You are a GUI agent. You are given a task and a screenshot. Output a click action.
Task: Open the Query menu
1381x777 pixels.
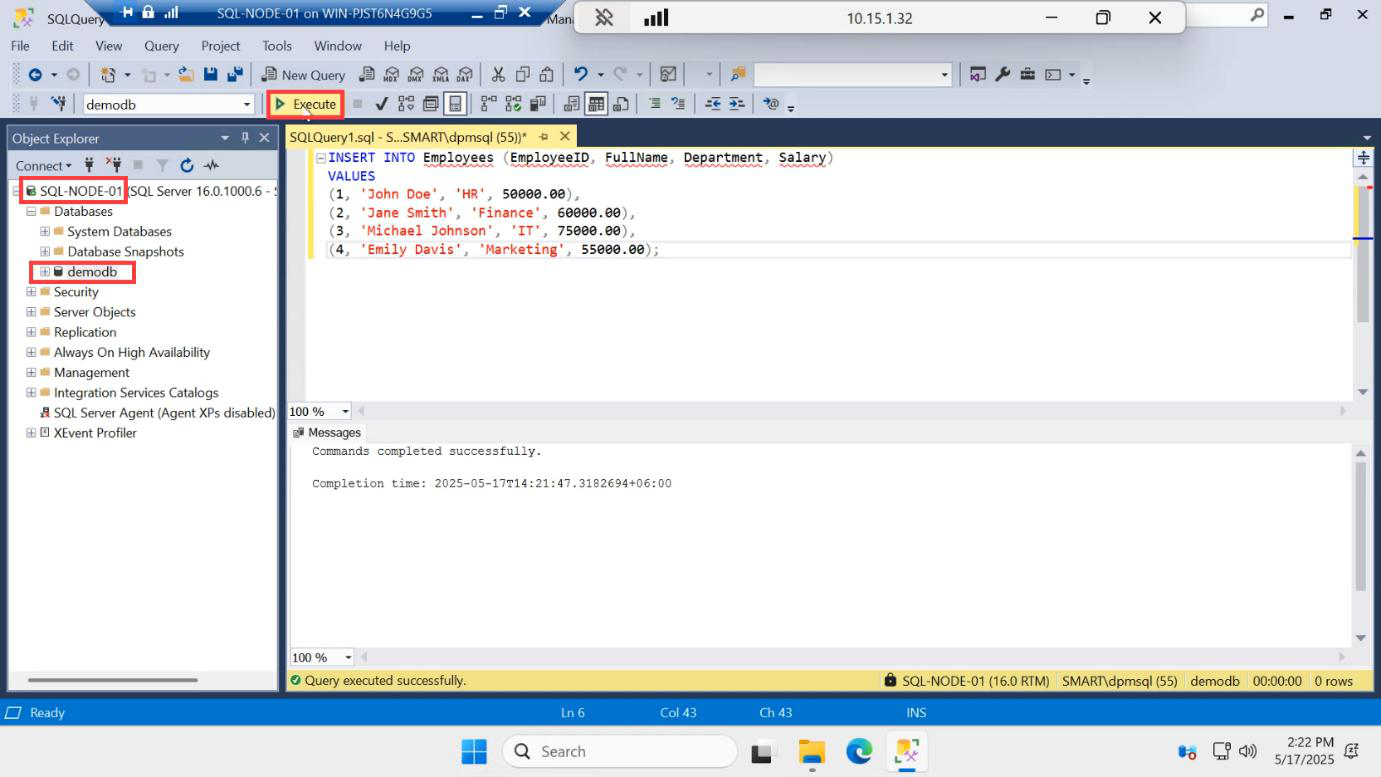(161, 46)
